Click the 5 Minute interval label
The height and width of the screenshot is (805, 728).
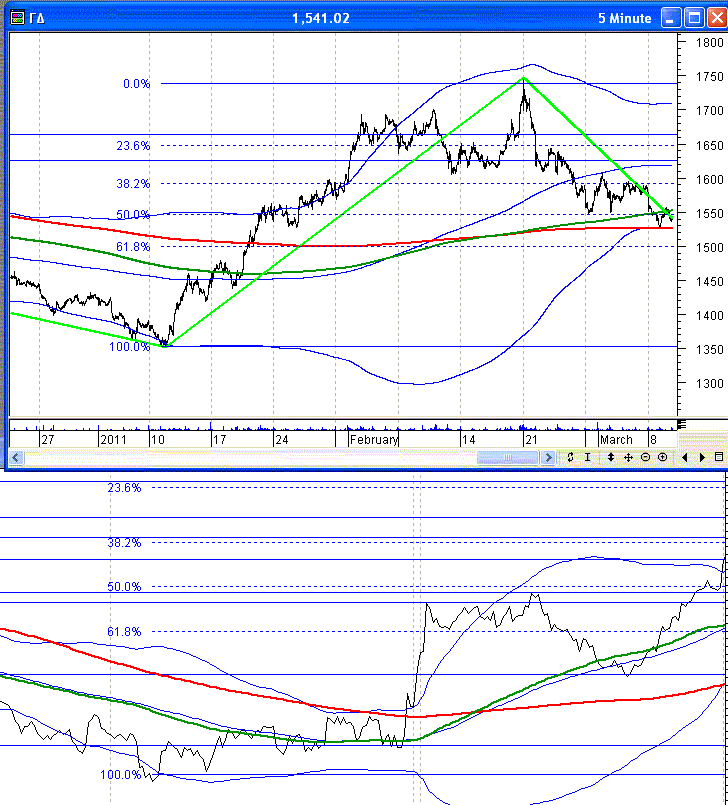point(624,19)
